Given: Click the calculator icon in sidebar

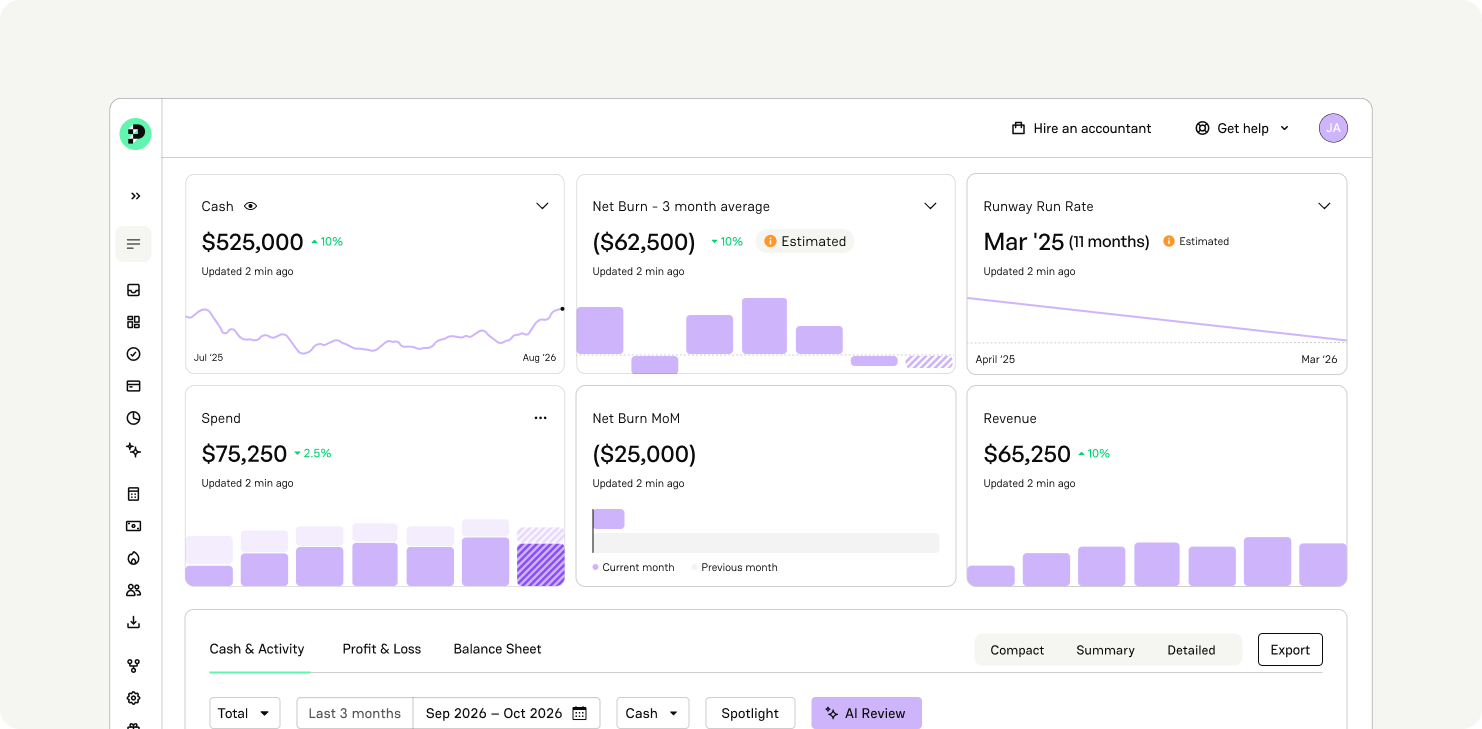Looking at the screenshot, I should [134, 494].
